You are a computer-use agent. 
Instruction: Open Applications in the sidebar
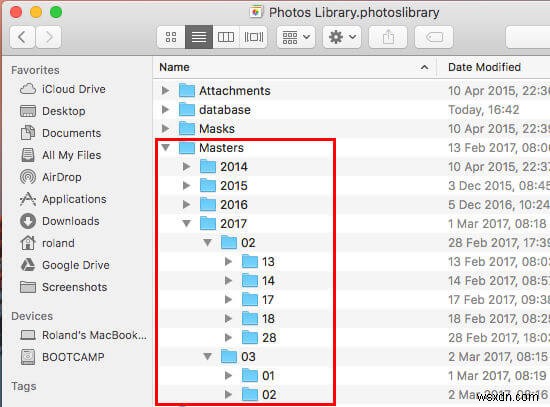63,199
